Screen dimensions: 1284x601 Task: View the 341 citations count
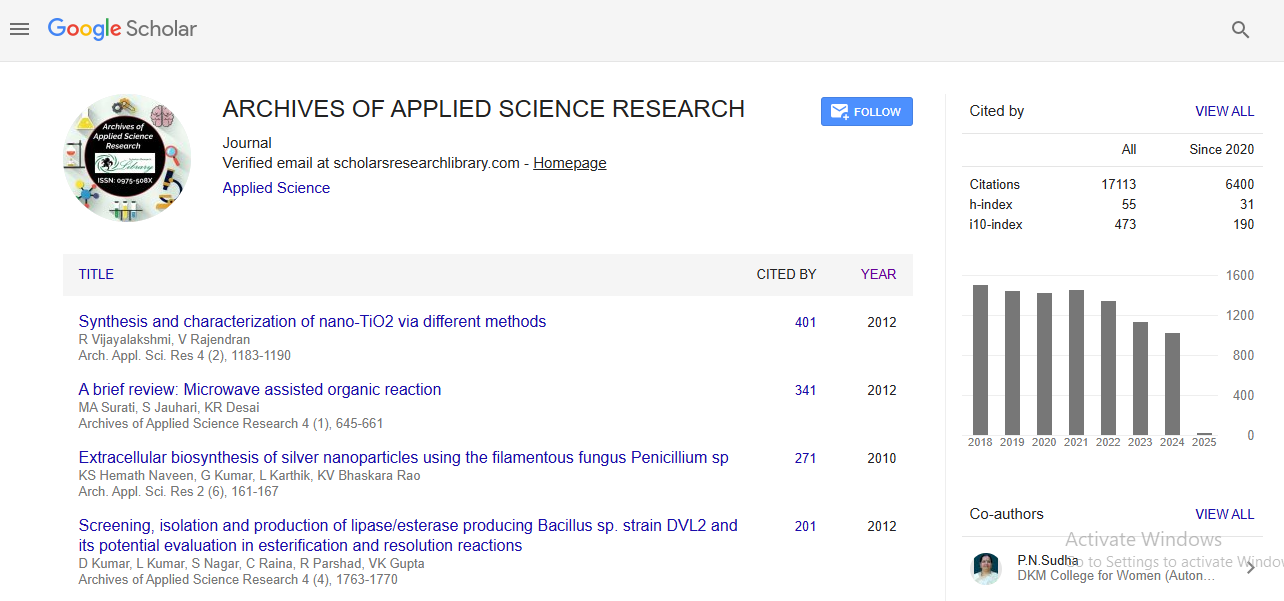pyautogui.click(x=805, y=391)
